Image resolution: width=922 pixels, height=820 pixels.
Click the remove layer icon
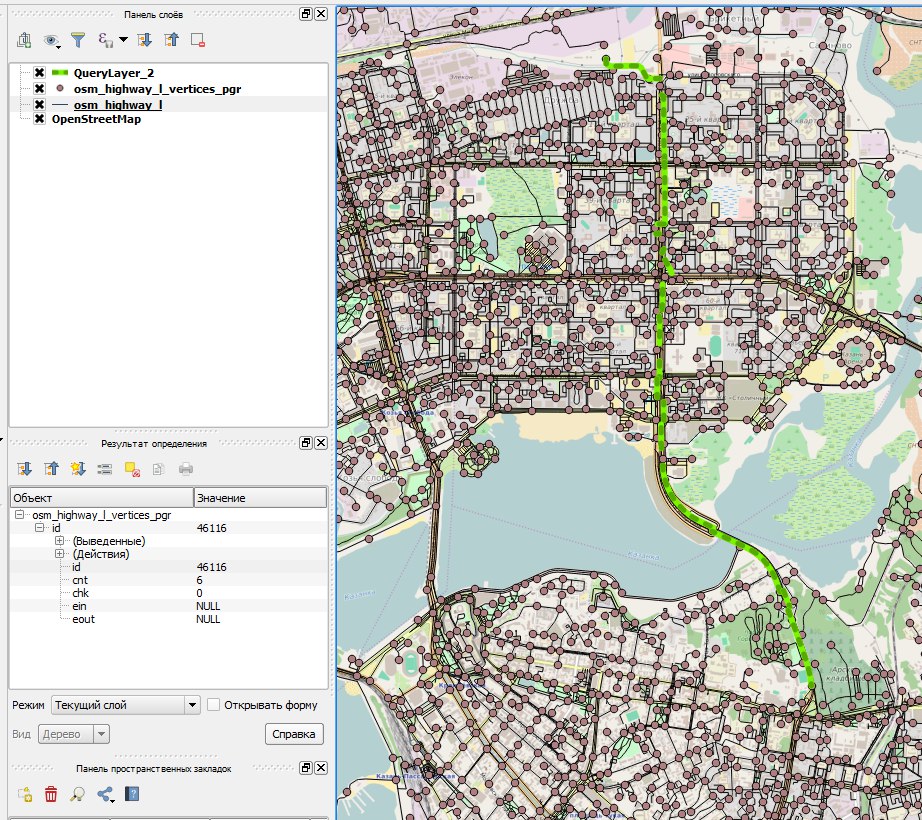pyautogui.click(x=198, y=40)
